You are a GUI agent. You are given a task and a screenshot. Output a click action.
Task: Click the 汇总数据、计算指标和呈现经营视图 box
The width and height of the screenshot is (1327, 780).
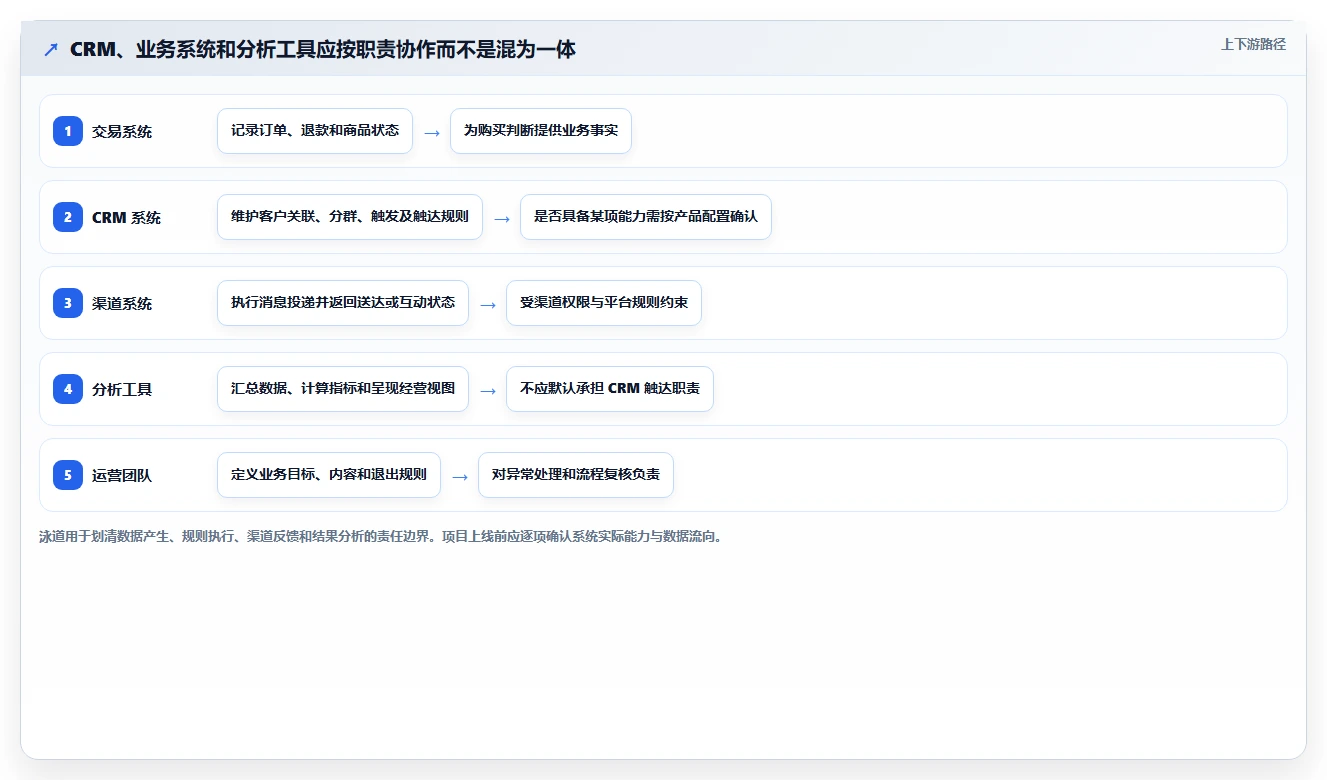pyautogui.click(x=343, y=389)
